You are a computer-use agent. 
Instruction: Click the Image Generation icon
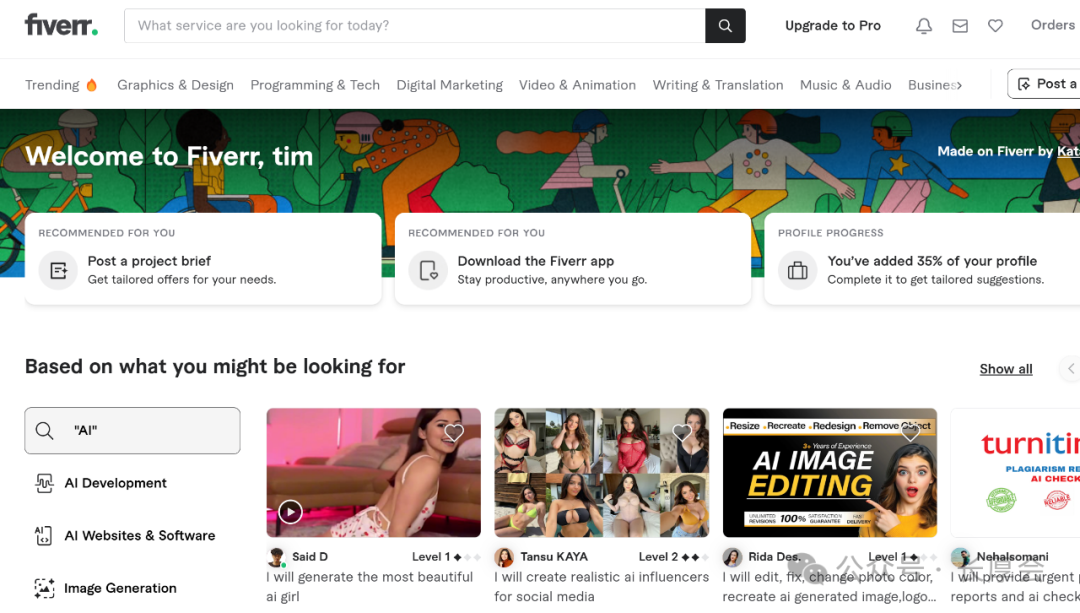(x=44, y=588)
